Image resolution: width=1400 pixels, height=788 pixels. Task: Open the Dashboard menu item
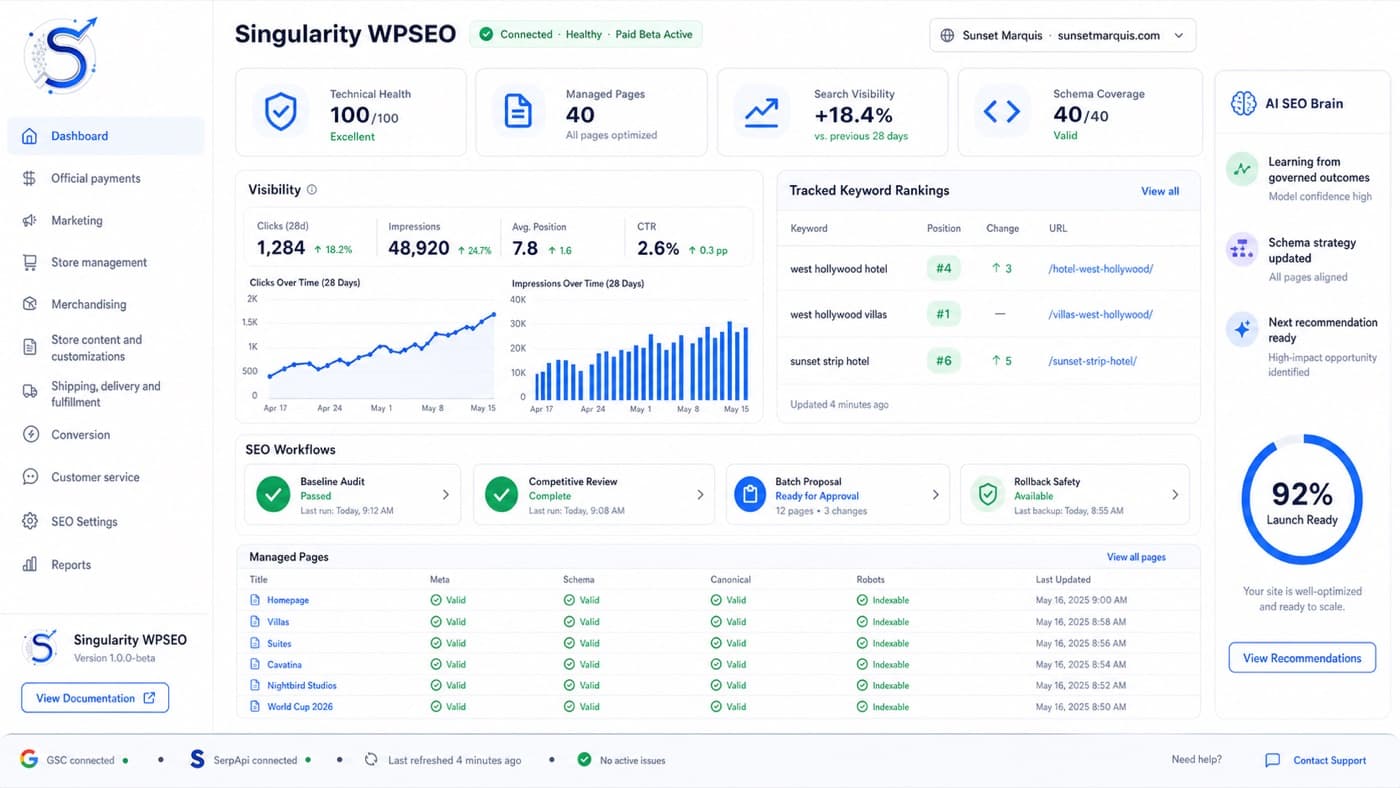[106, 136]
